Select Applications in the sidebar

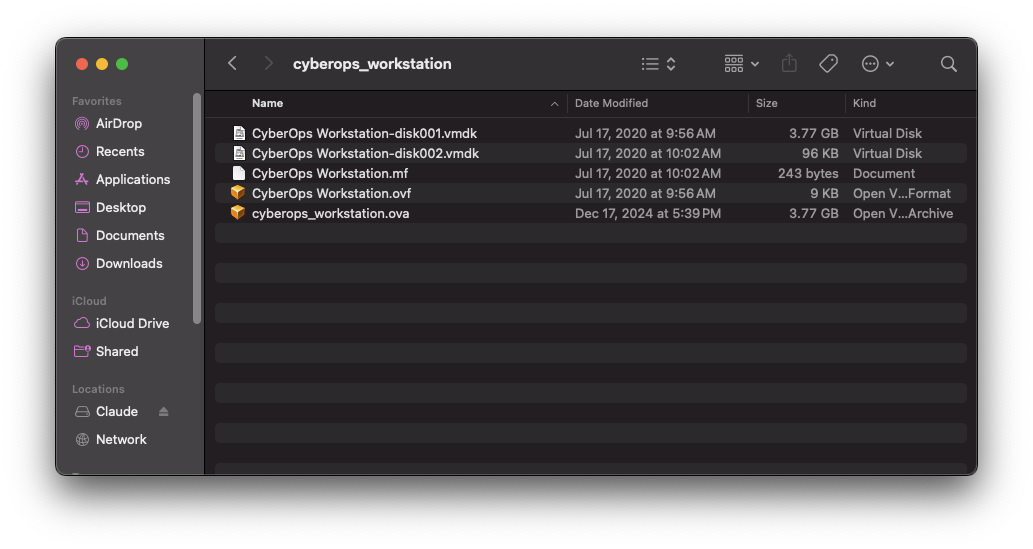click(x=132, y=180)
